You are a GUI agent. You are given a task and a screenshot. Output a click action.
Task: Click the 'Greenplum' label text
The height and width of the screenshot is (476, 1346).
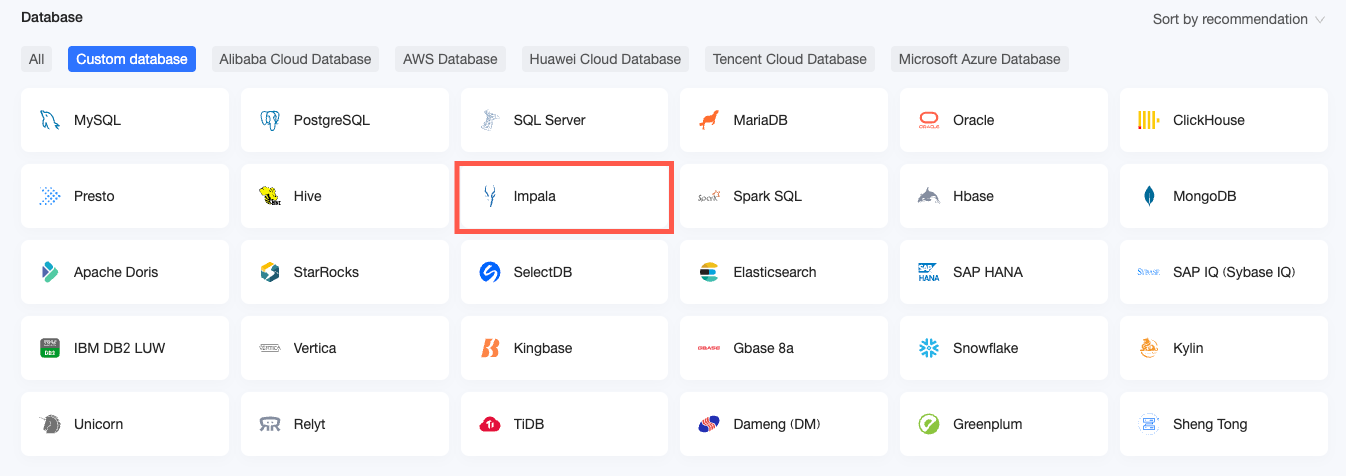point(988,424)
